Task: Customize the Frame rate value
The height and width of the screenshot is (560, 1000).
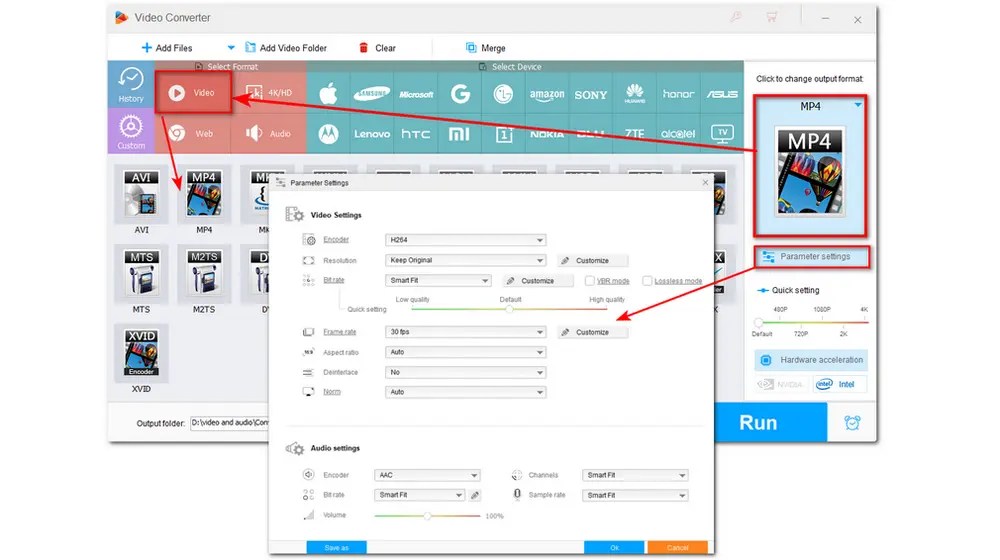Action: [592, 332]
